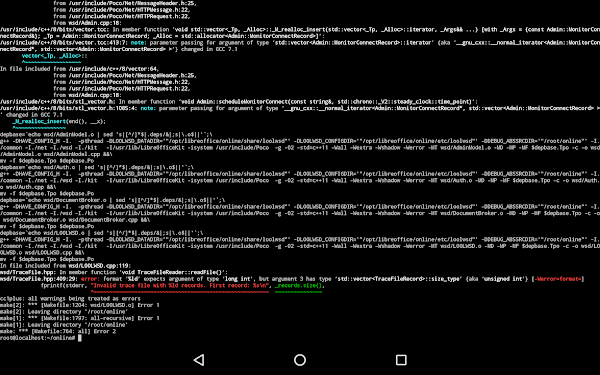Viewport: 600px width, 375px height.
Task: Tap the Android Back navigation triangle
Action: click(x=199, y=360)
